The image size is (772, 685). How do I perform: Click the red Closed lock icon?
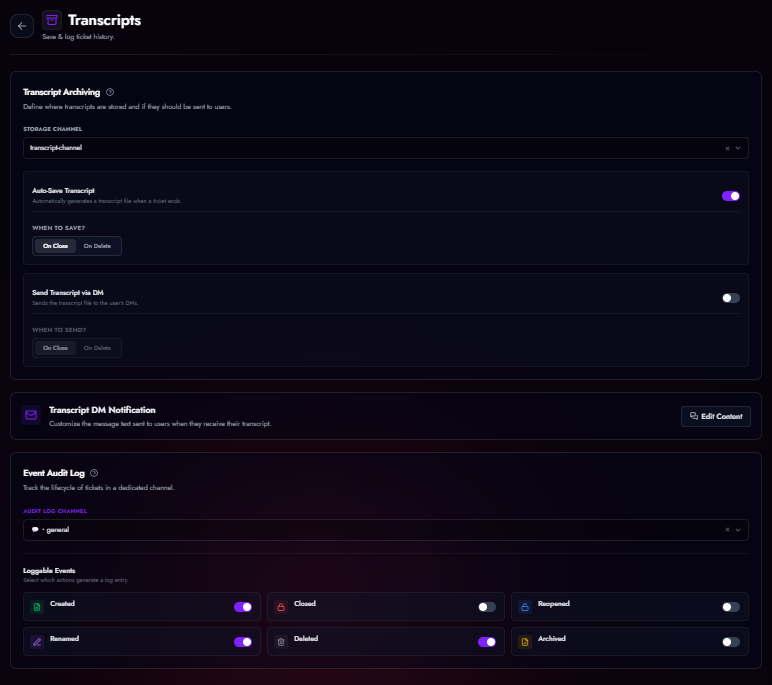pyautogui.click(x=281, y=607)
